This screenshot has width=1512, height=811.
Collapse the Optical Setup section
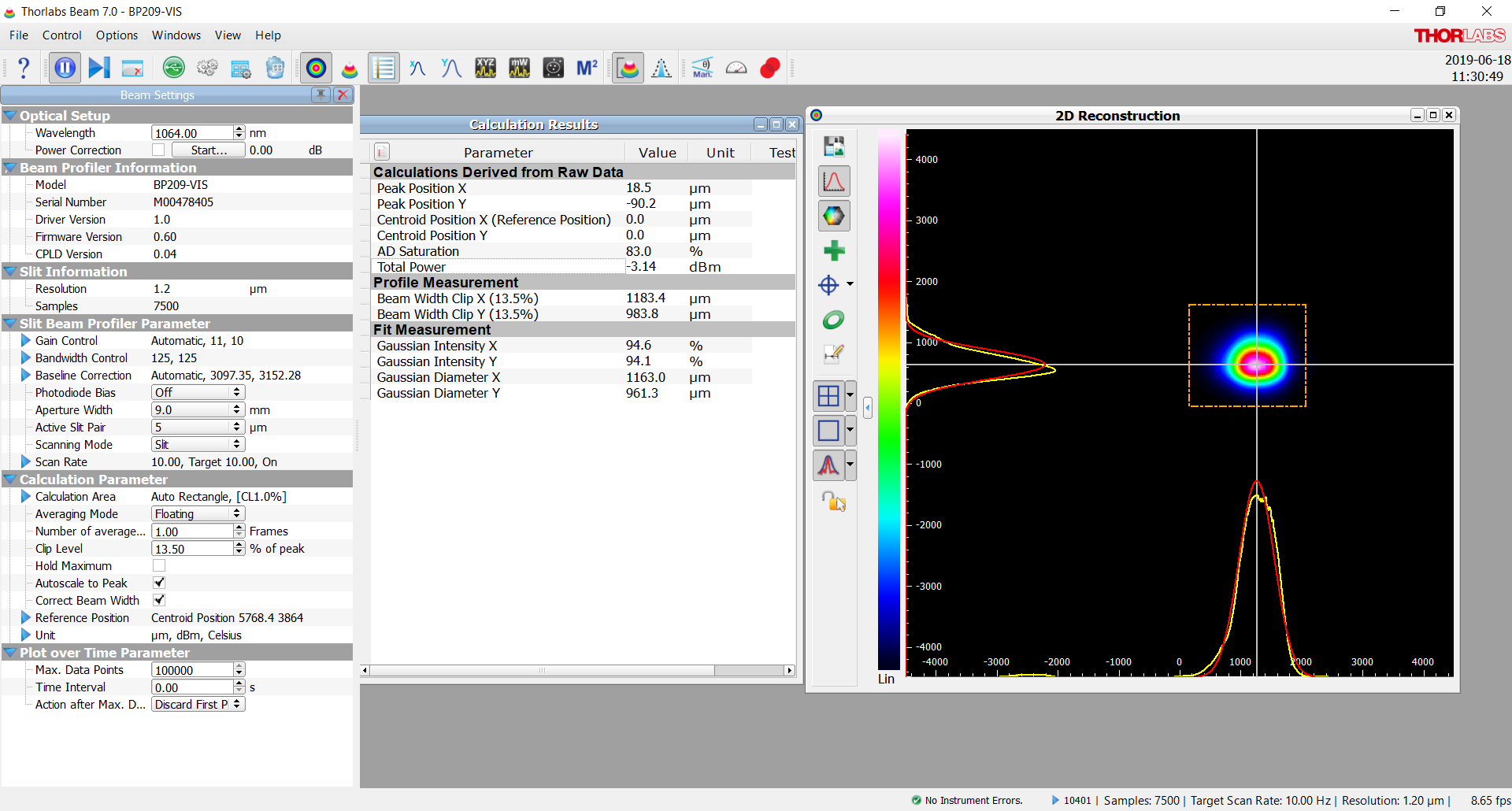tap(10, 116)
